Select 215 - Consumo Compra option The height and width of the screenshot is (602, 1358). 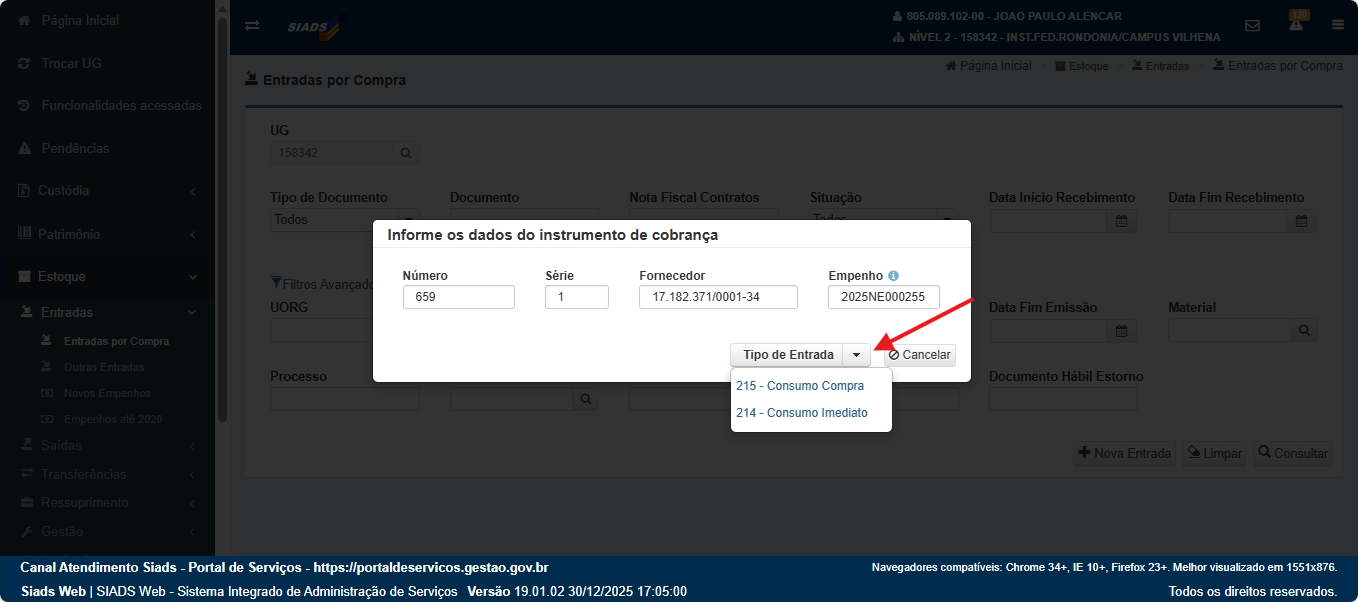pos(799,386)
